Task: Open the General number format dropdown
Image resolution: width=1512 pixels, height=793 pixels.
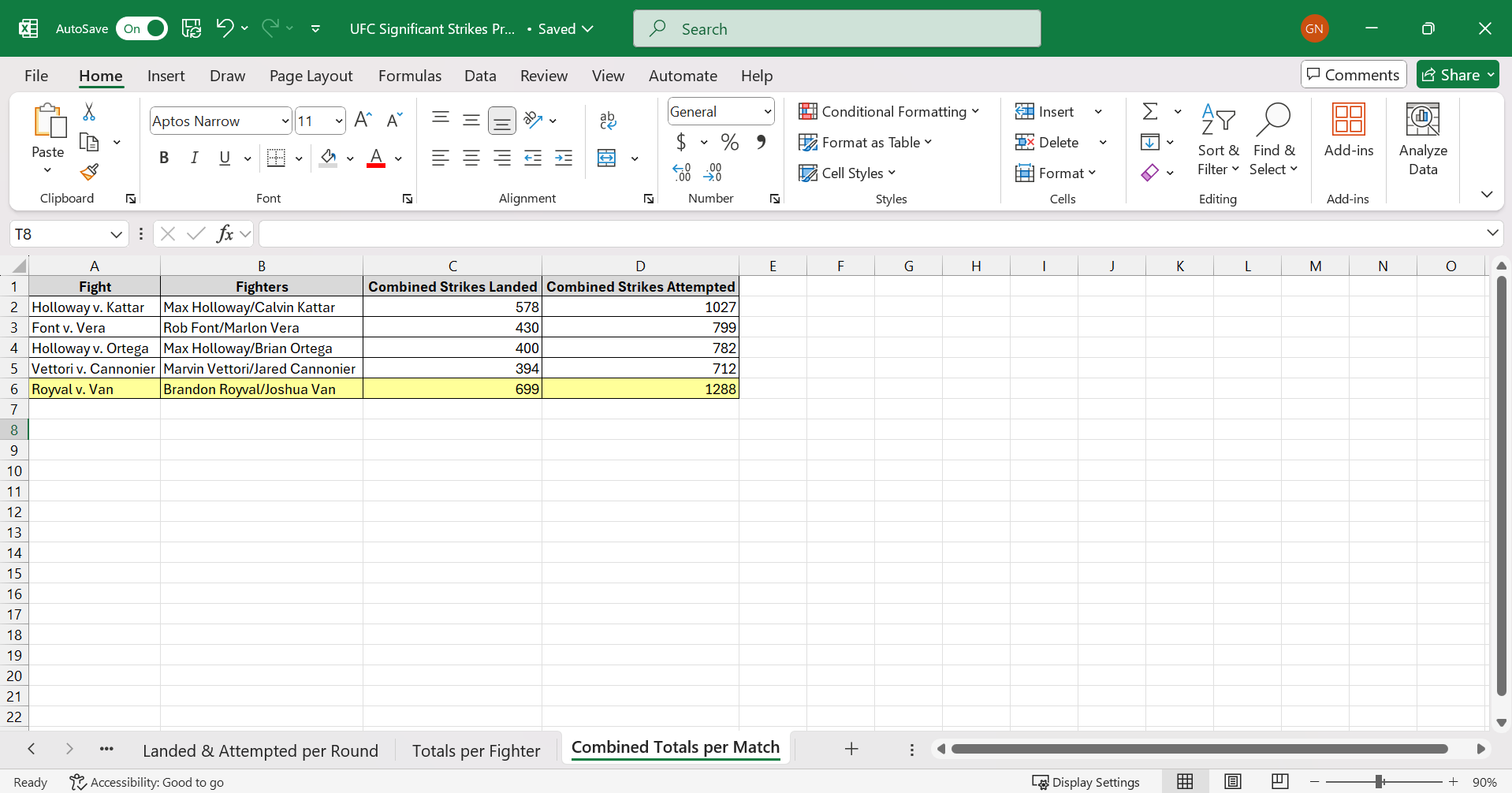Action: coord(767,111)
